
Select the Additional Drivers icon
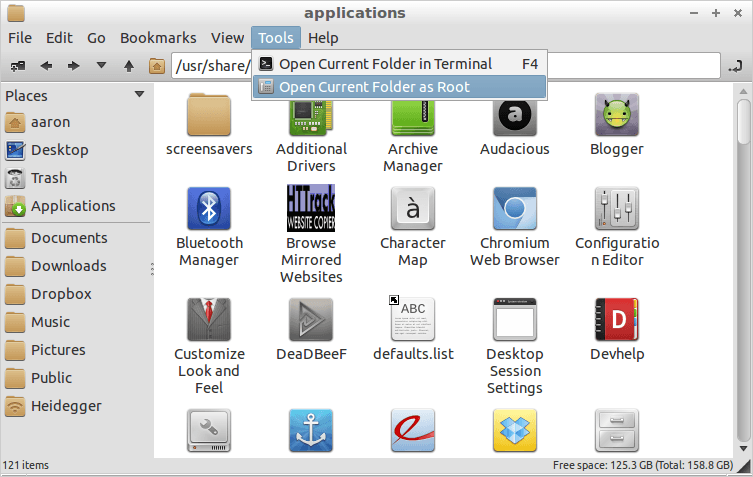pyautogui.click(x=311, y=118)
